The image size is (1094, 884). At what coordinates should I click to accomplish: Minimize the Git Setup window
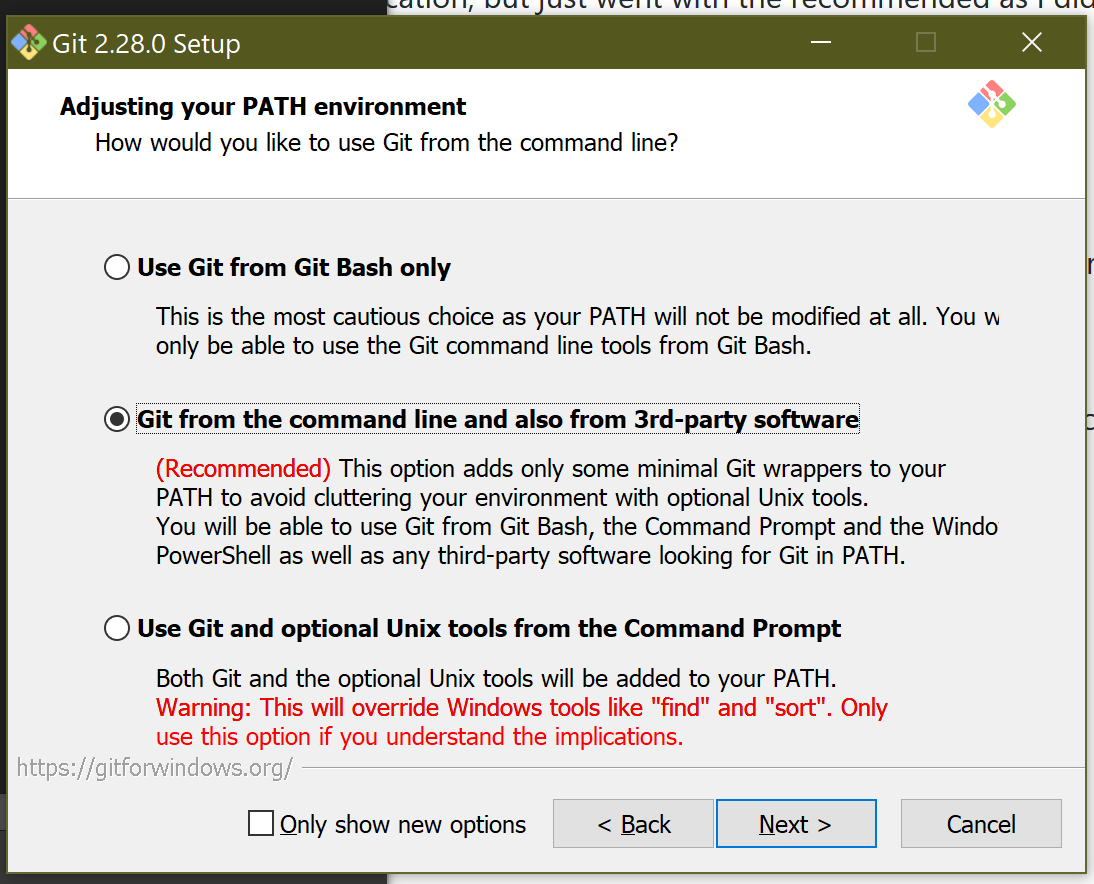point(820,43)
